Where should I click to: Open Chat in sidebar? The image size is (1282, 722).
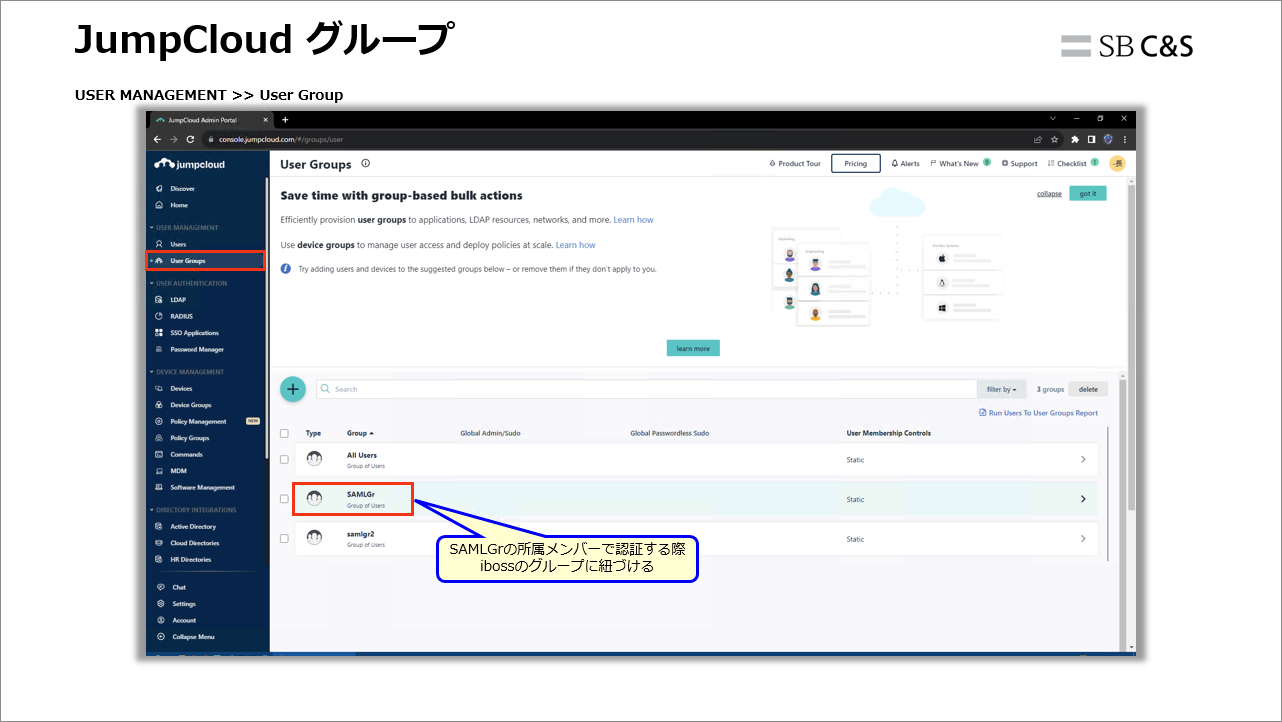coord(179,587)
